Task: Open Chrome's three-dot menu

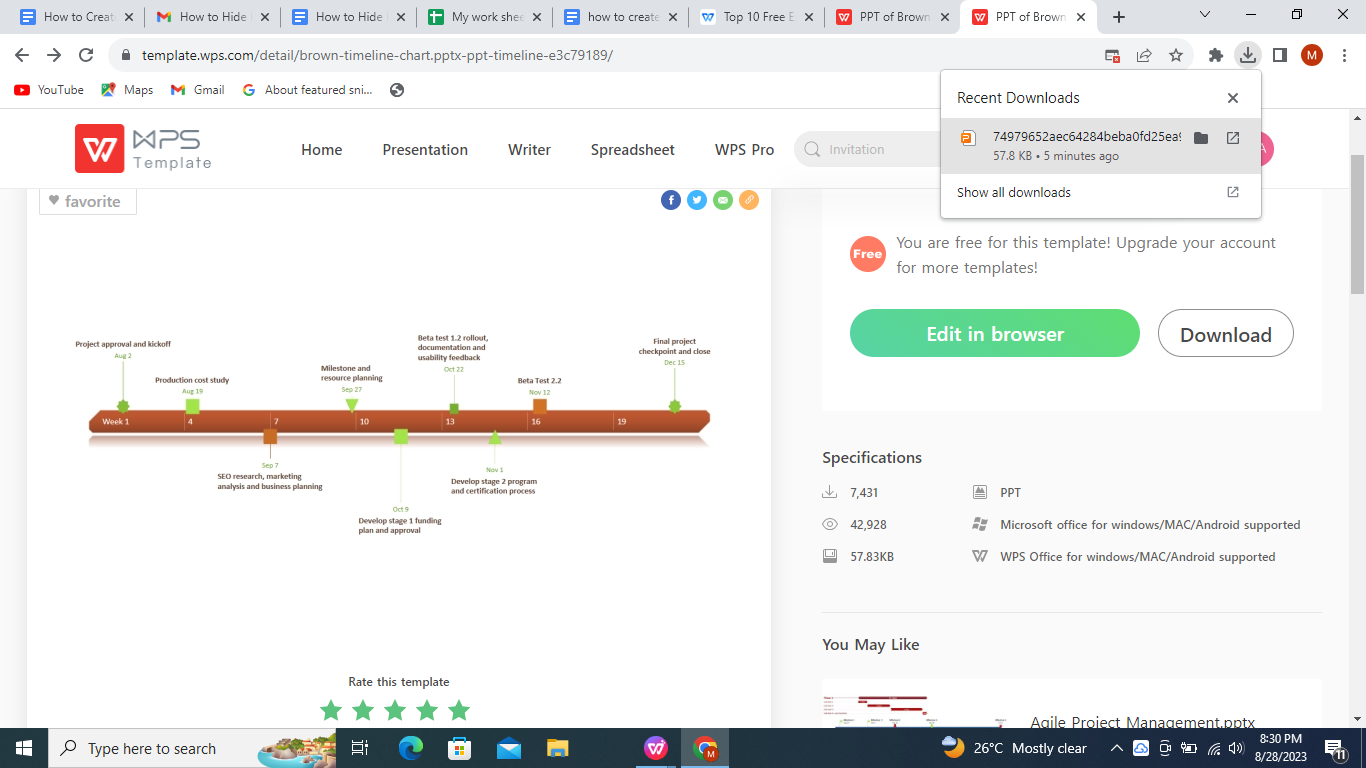Action: (x=1343, y=57)
